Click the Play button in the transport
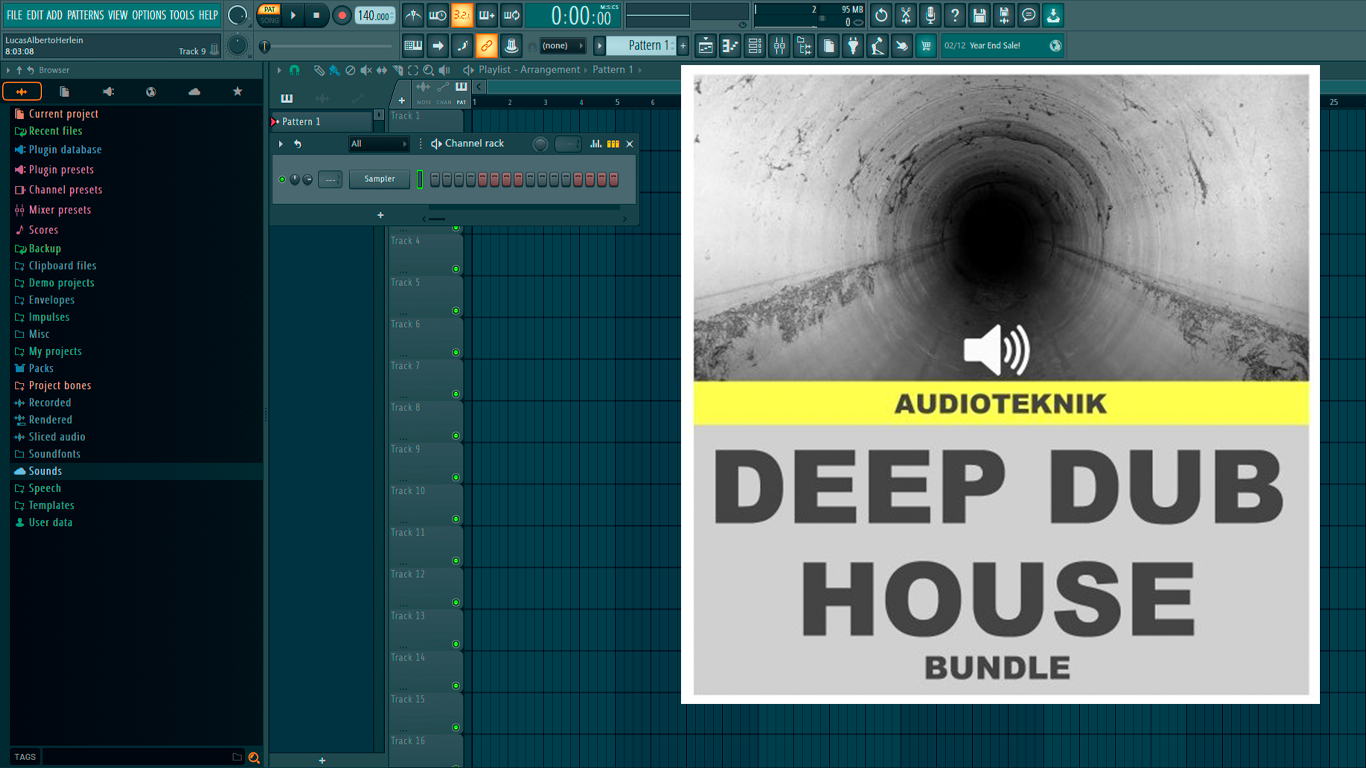The width and height of the screenshot is (1366, 768). (293, 15)
